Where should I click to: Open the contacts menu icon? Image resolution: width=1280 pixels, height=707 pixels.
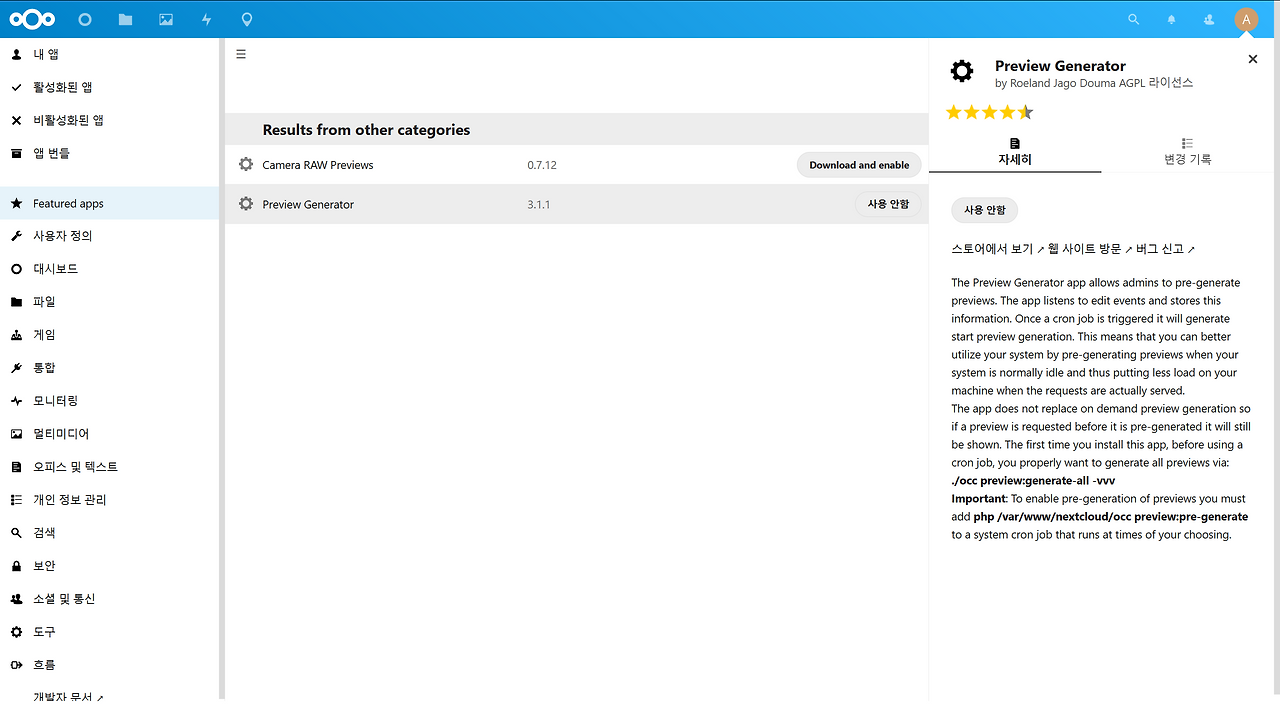[1209, 19]
